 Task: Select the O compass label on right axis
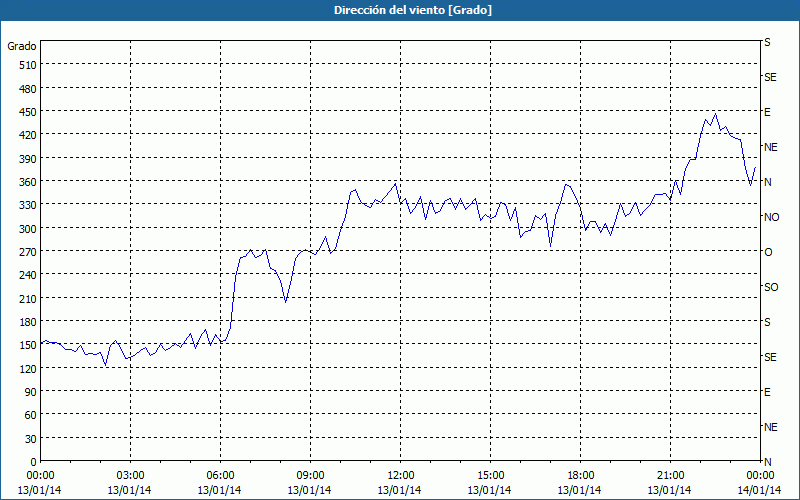(x=768, y=252)
